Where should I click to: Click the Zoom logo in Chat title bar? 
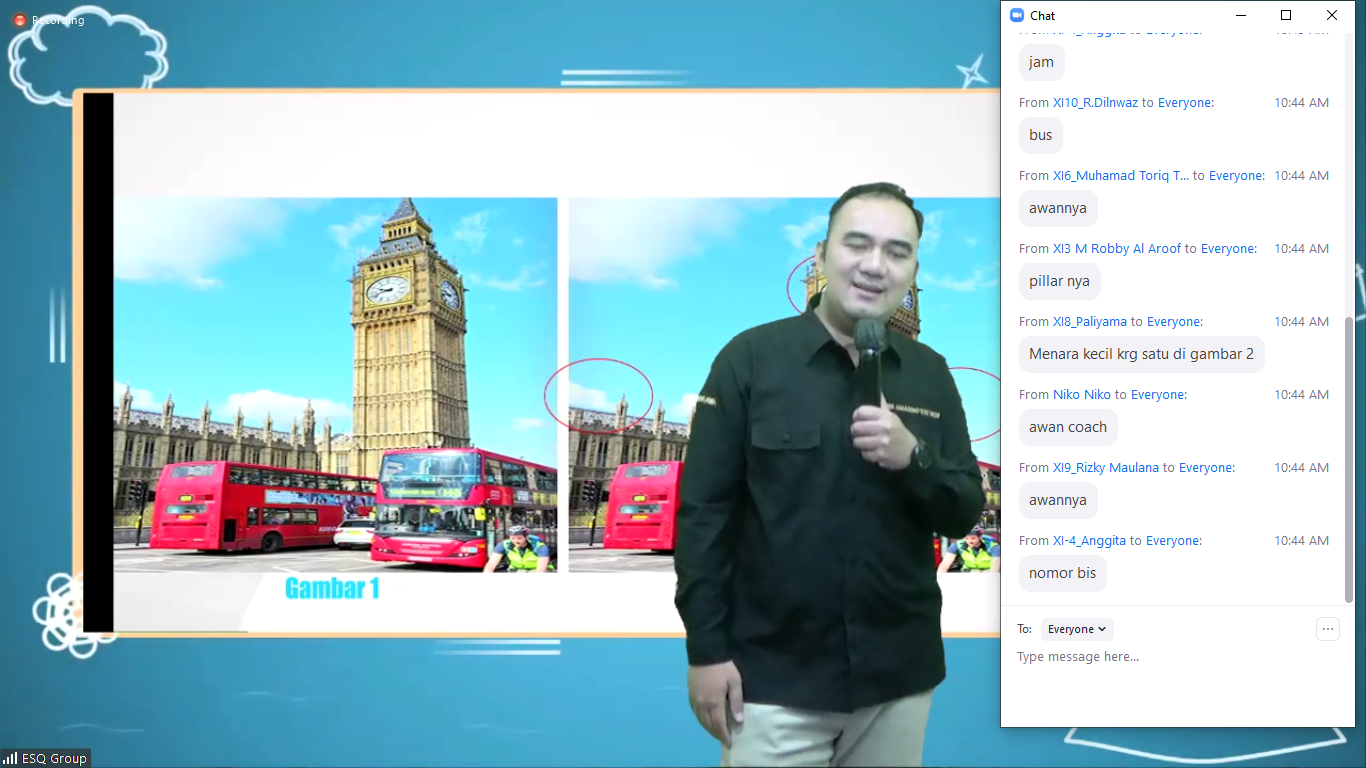pos(1017,15)
